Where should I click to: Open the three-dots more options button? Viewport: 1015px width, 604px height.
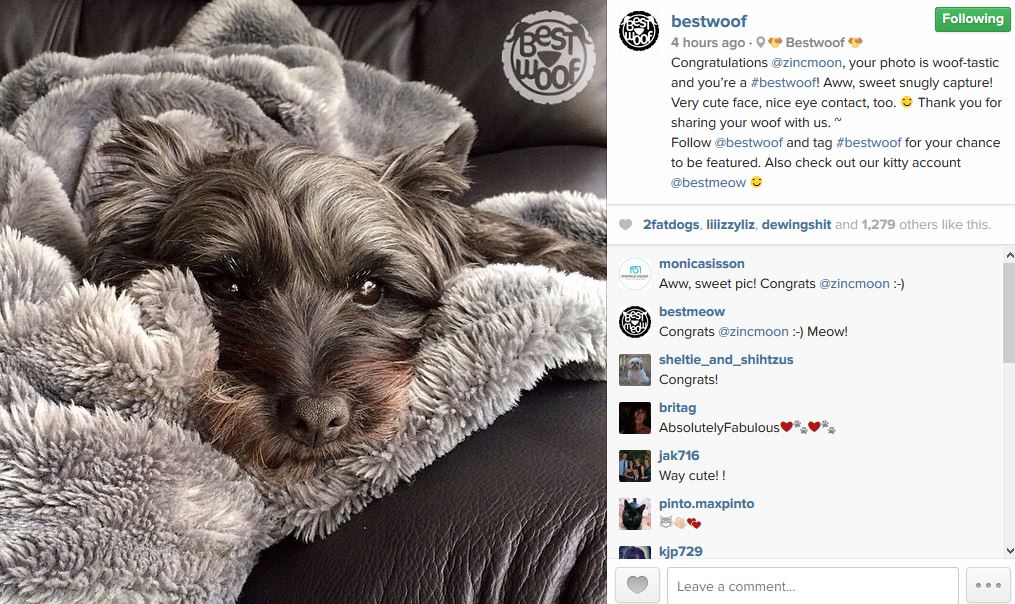pyautogui.click(x=988, y=585)
